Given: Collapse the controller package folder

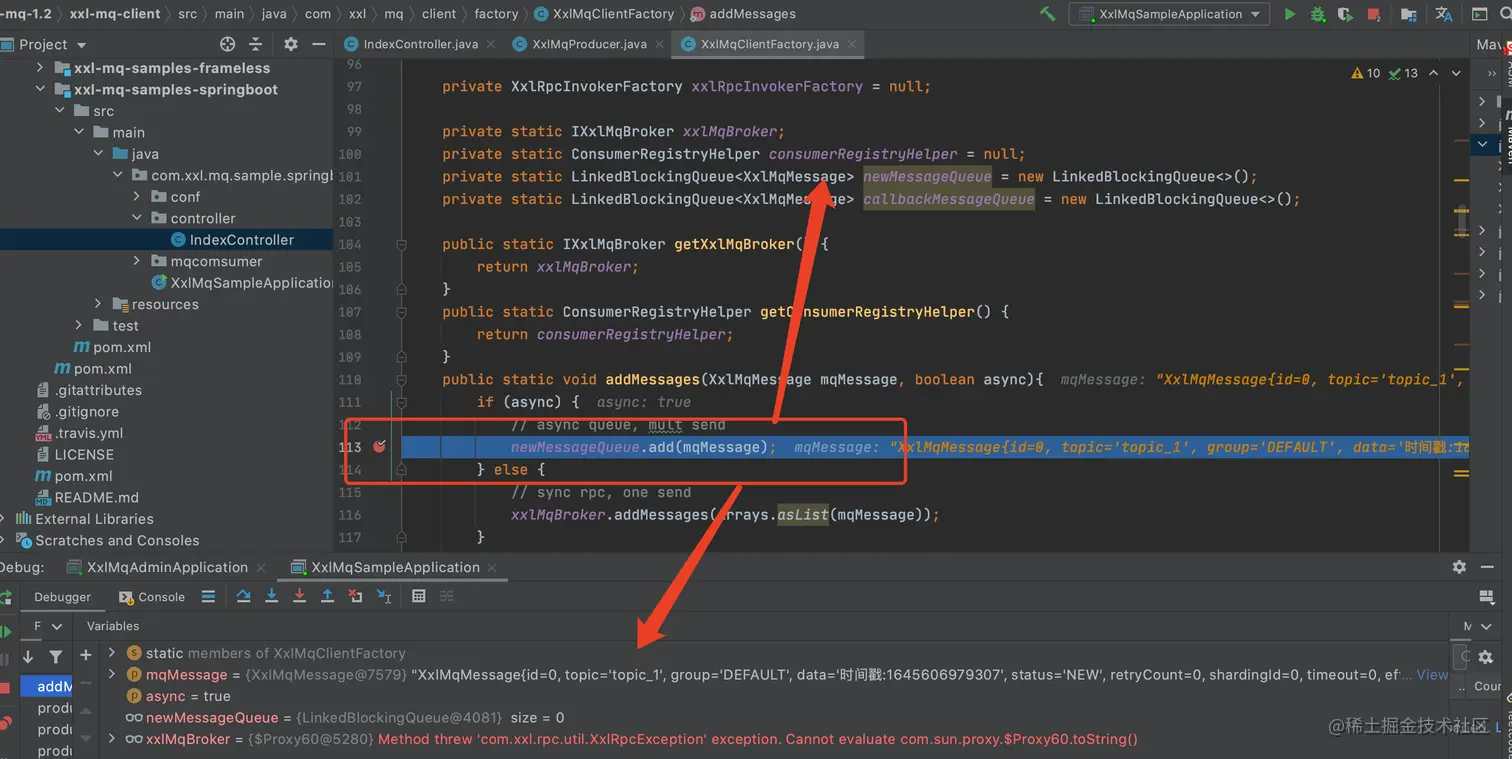Looking at the screenshot, I should [138, 218].
